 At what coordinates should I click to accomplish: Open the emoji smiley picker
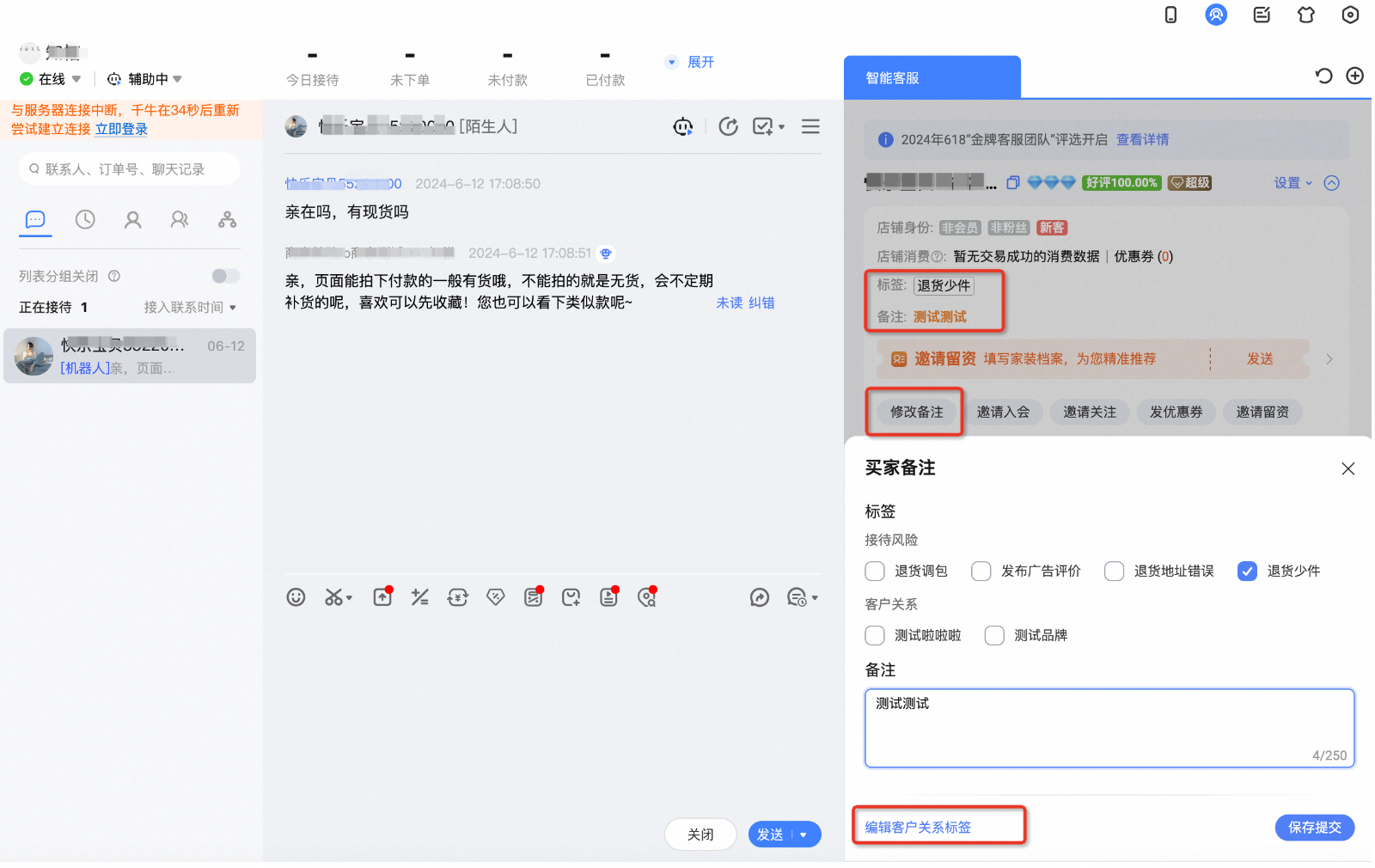(296, 597)
